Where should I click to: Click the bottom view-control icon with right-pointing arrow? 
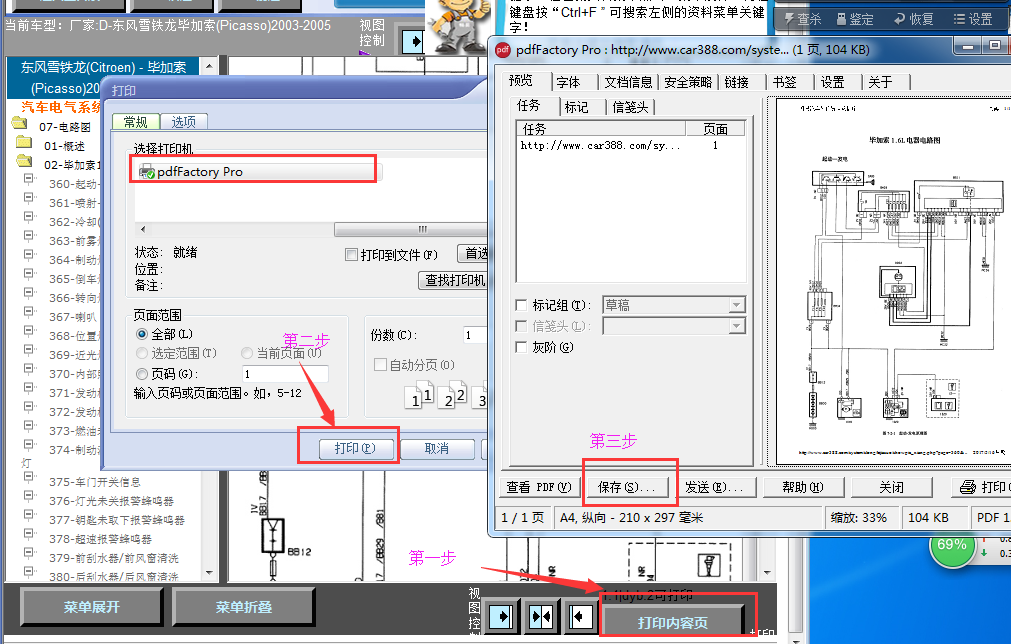click(x=501, y=617)
